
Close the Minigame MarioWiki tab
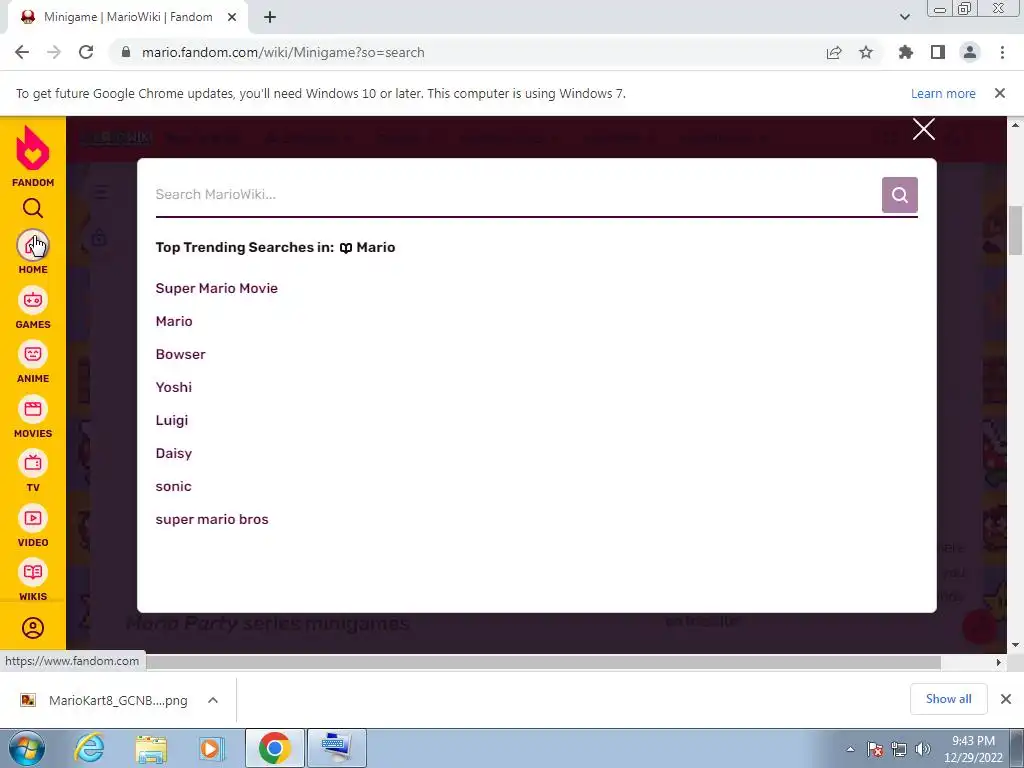tap(232, 17)
